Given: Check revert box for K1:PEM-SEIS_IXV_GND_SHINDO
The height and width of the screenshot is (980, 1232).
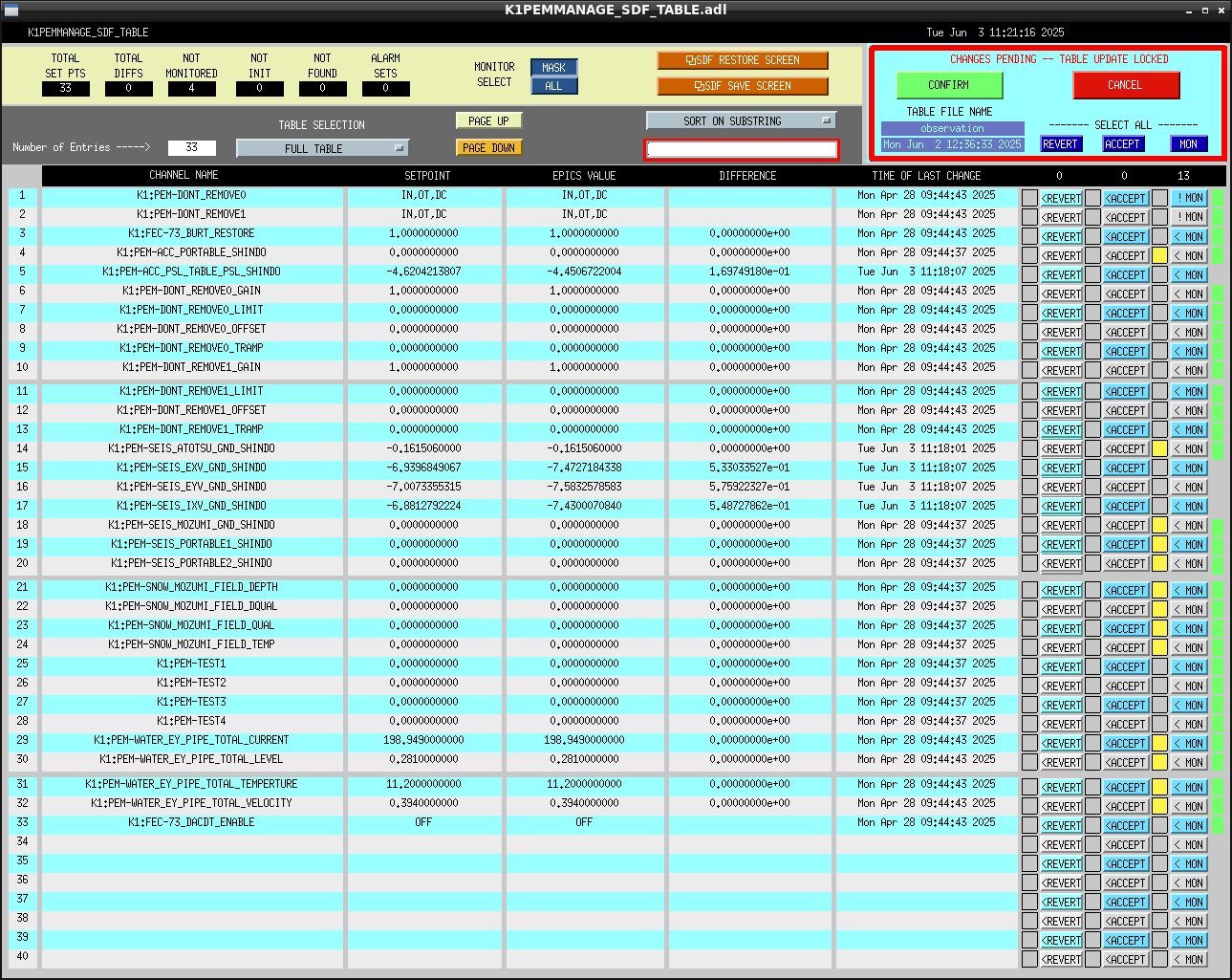Looking at the screenshot, I should click(1029, 506).
